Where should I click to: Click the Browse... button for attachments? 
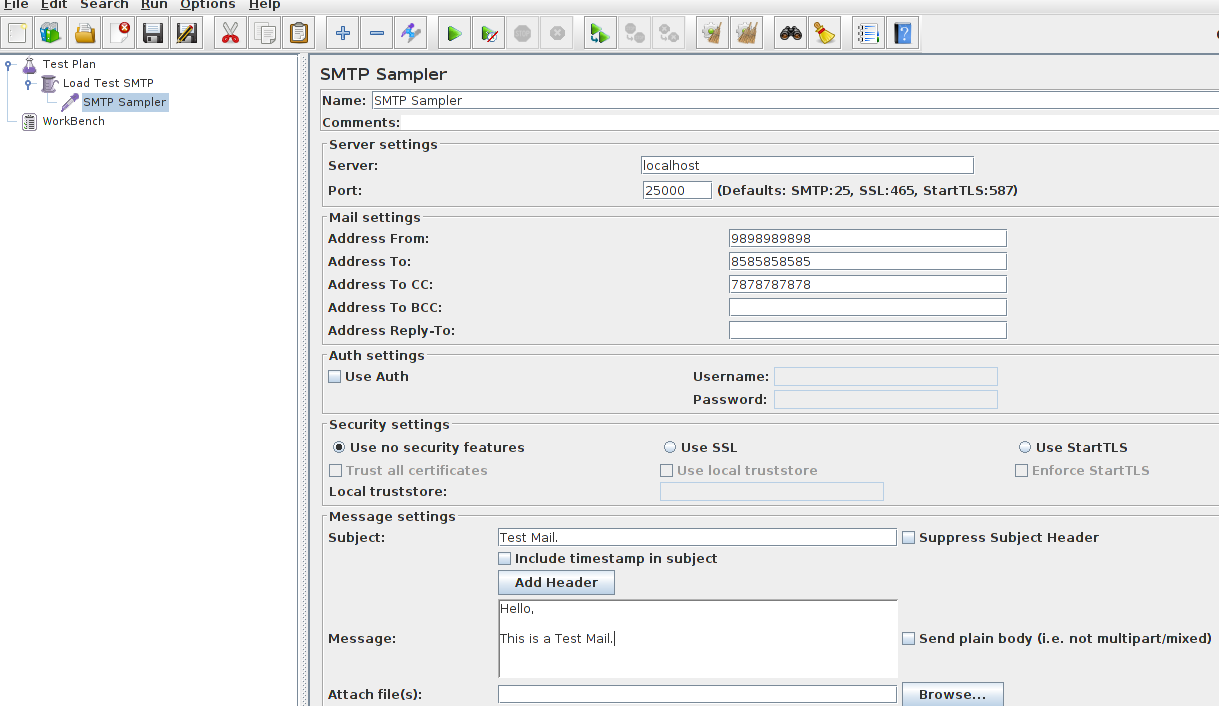point(953,694)
